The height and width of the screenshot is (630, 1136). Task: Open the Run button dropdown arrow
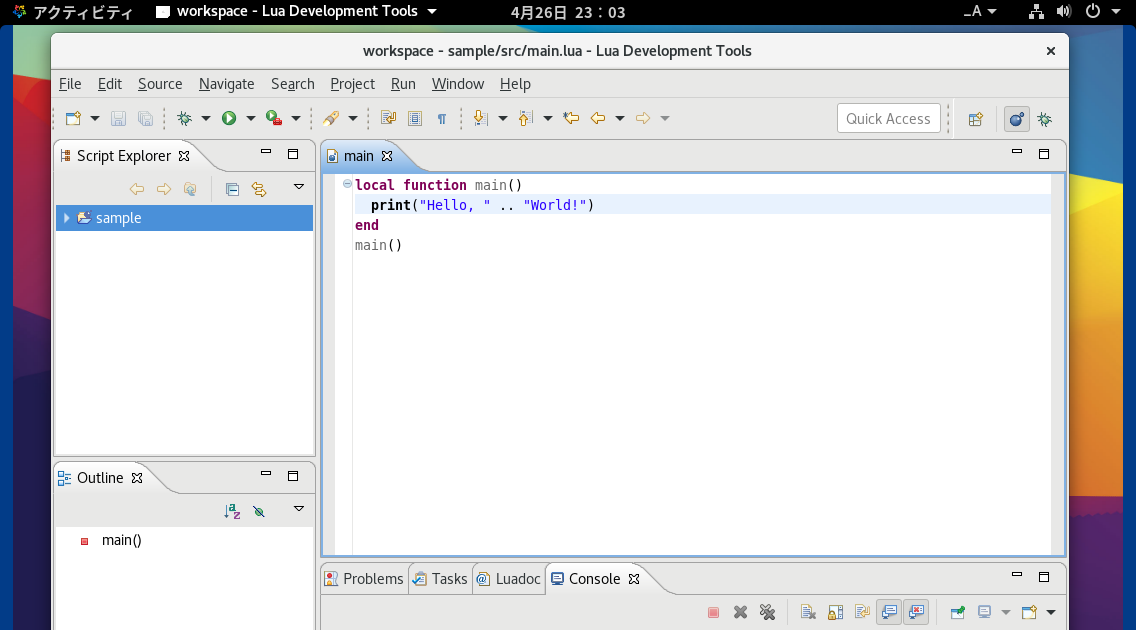252,118
